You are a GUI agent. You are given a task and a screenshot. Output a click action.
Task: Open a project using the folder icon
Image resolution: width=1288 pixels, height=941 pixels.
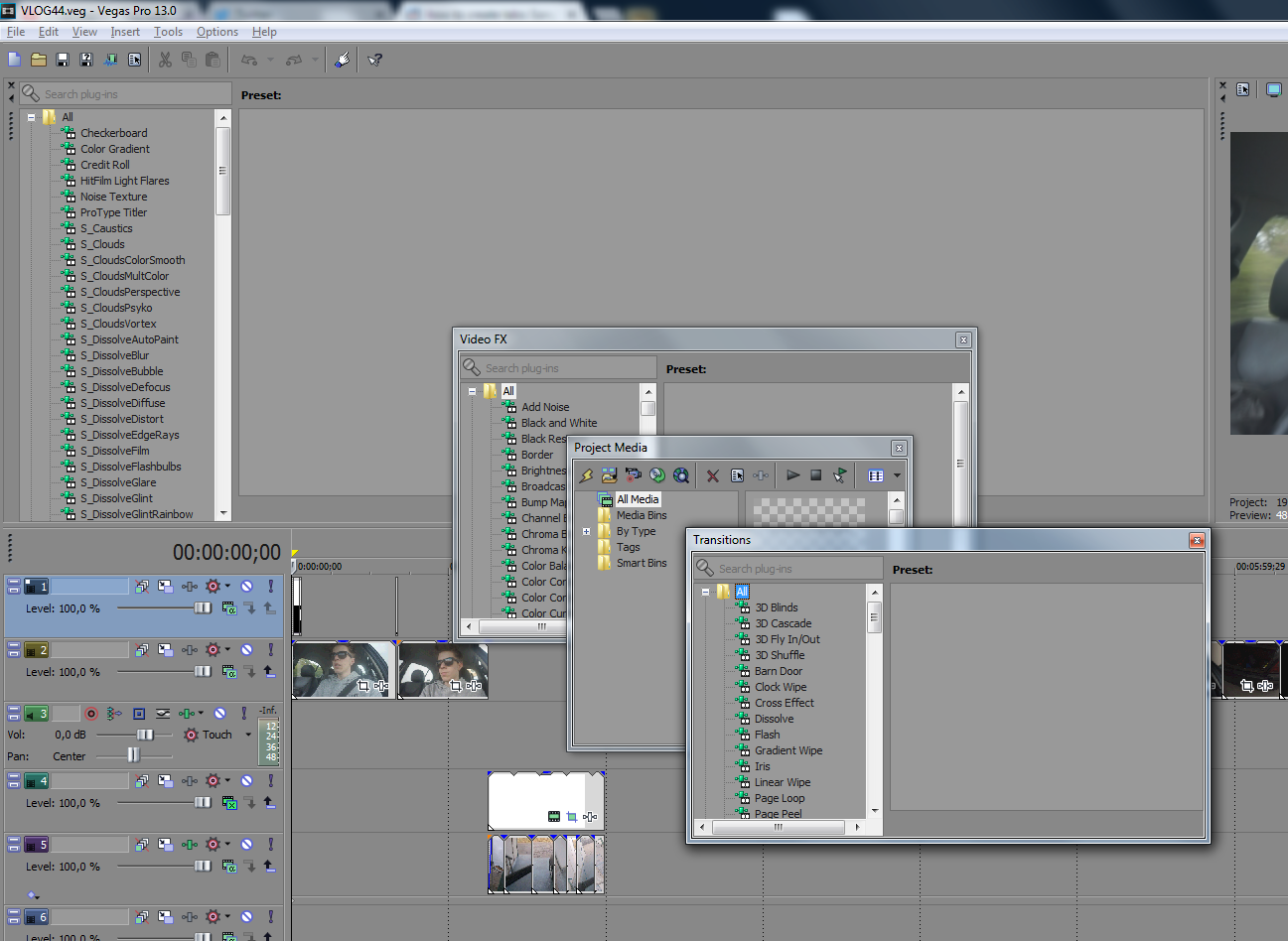(x=39, y=60)
